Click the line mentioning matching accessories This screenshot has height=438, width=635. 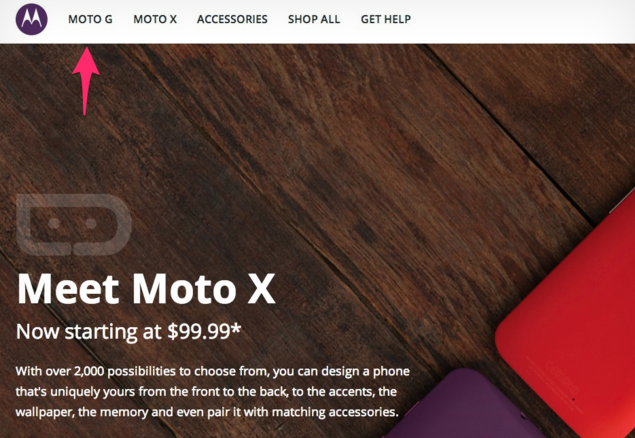coord(207,412)
